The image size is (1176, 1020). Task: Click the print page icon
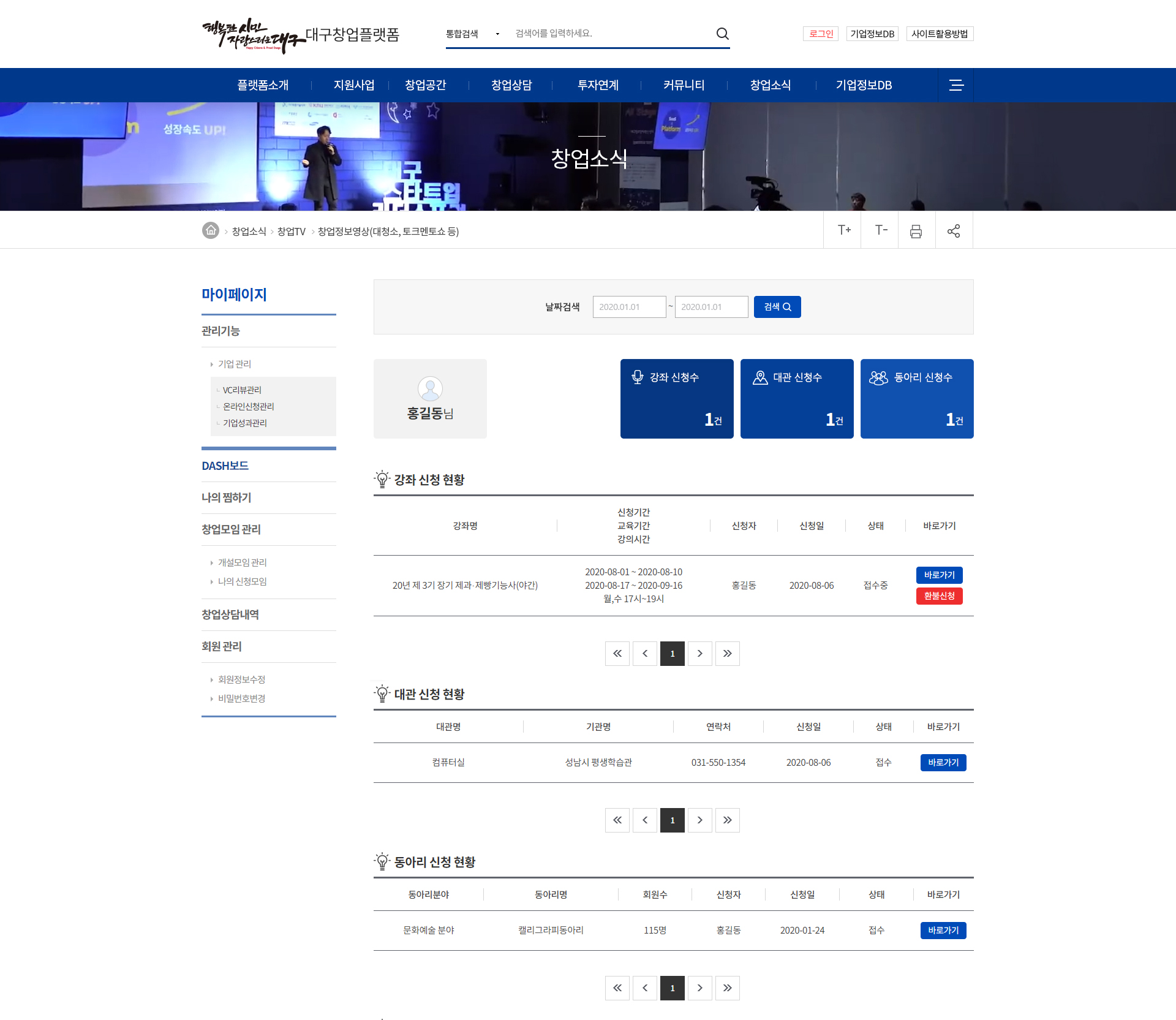click(x=916, y=231)
